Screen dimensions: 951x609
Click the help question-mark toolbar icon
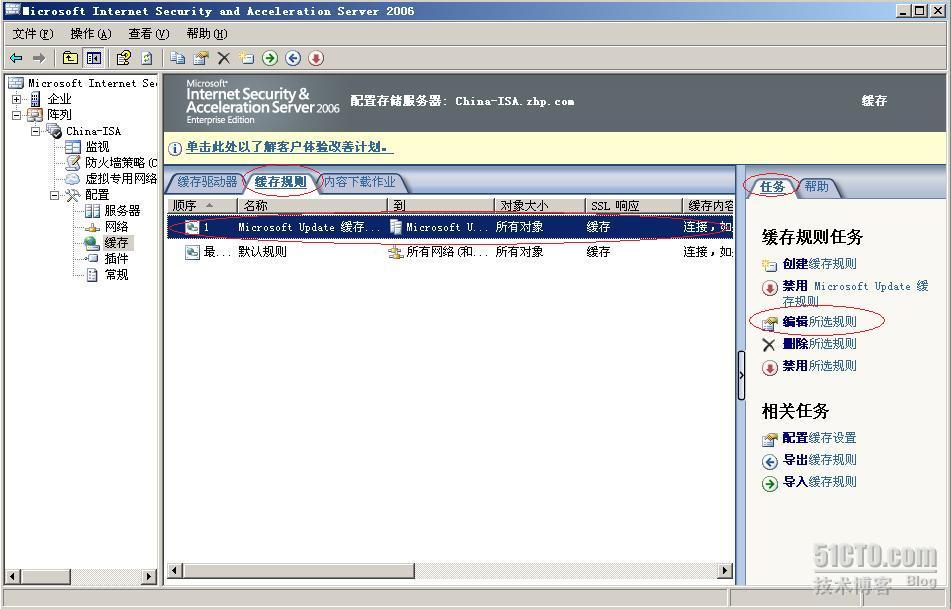click(x=123, y=58)
